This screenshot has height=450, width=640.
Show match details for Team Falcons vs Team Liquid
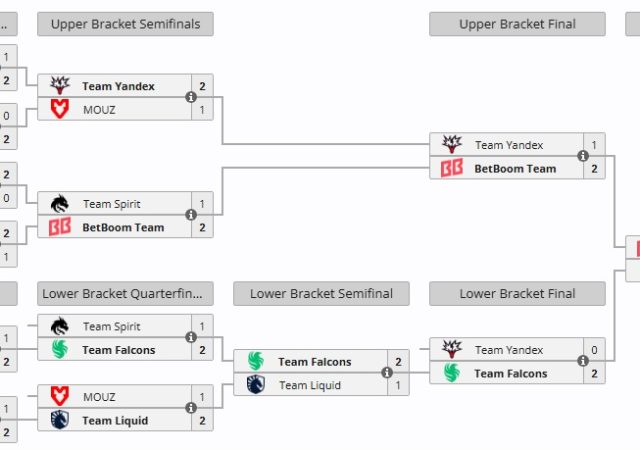[x=386, y=373]
